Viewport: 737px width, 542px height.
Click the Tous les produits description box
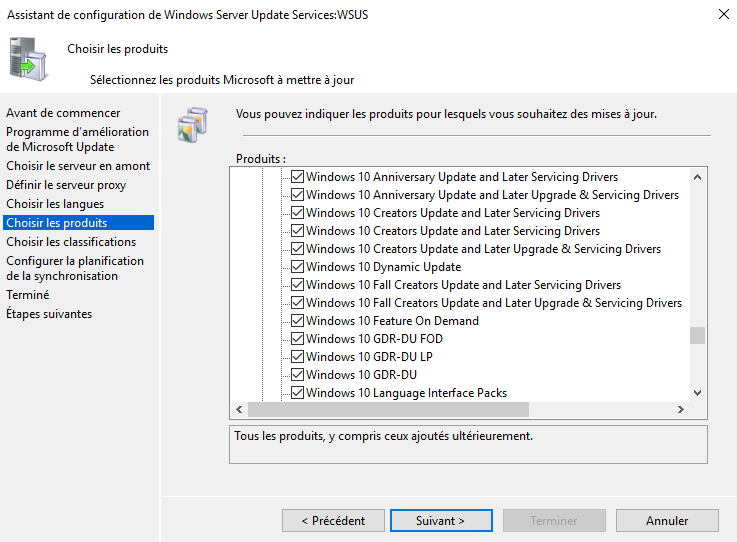468,445
